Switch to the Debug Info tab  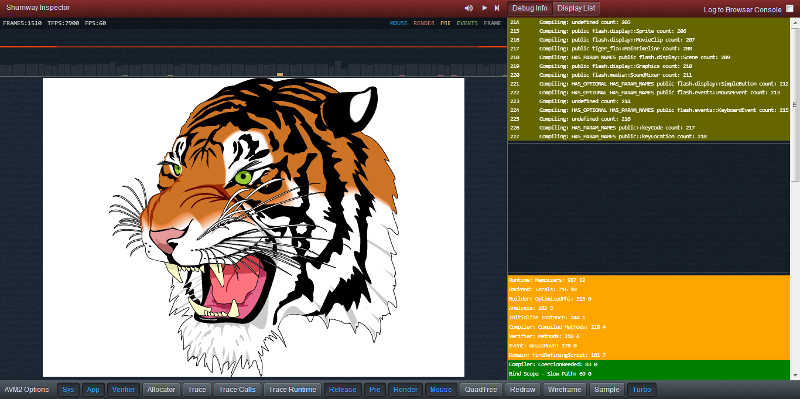tap(530, 8)
